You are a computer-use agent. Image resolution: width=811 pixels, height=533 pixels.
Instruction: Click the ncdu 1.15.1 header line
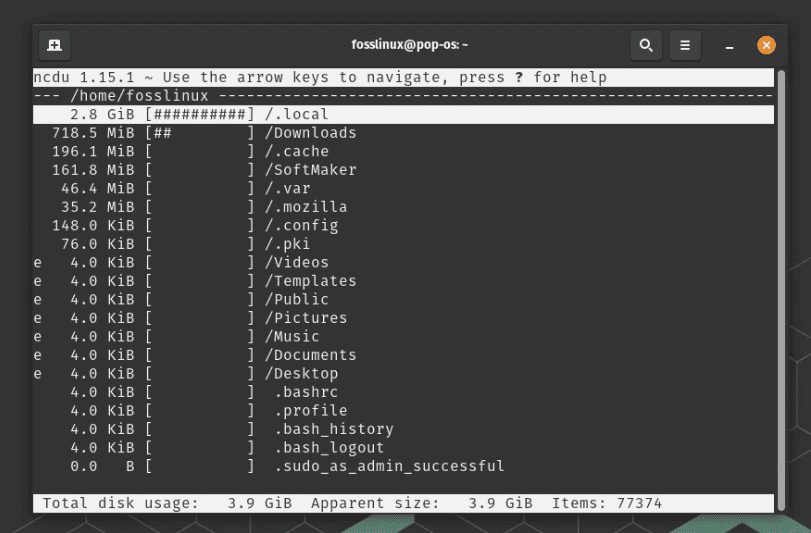pyautogui.click(x=403, y=78)
